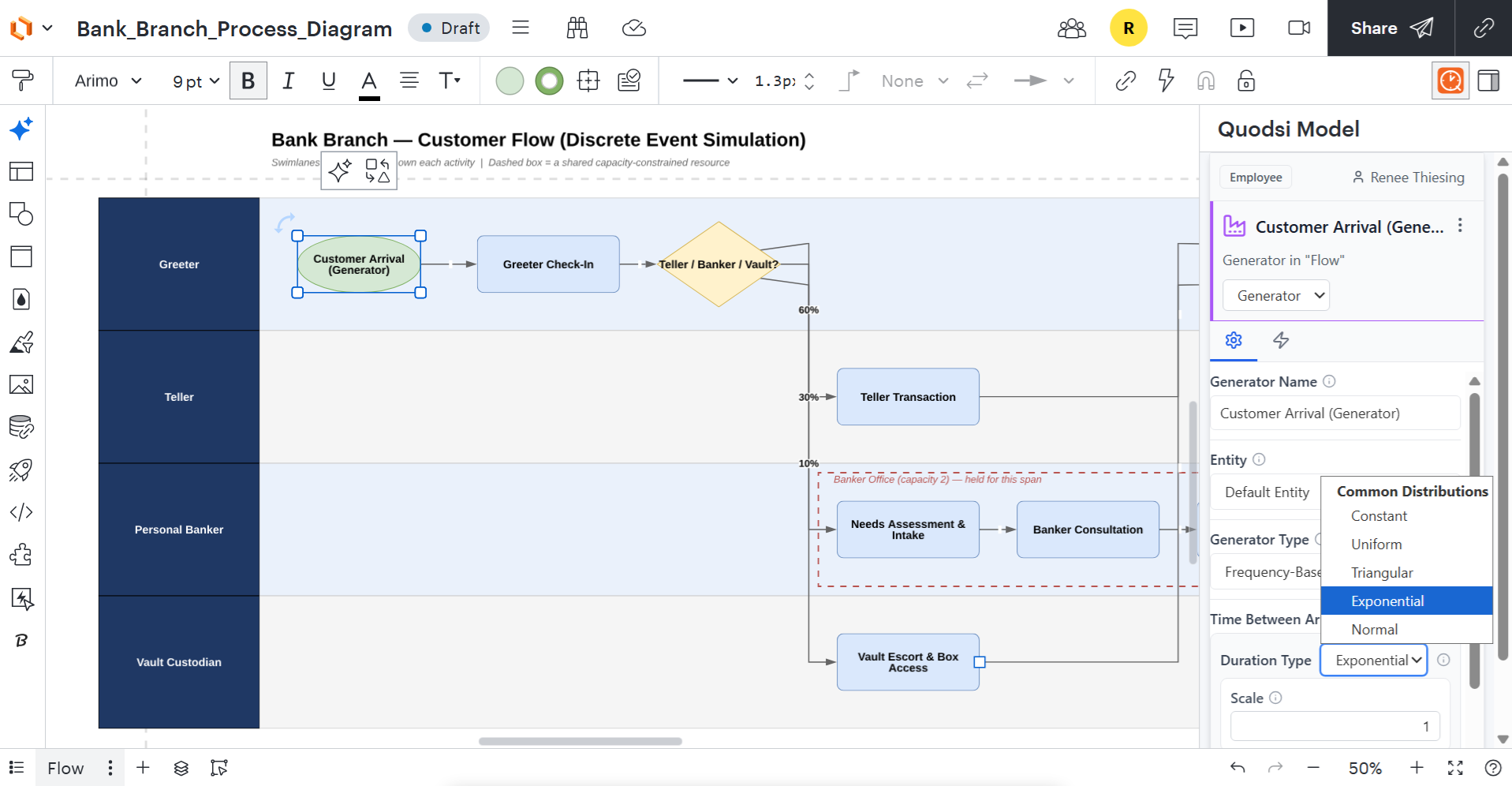The width and height of the screenshot is (1512, 786).
Task: Toggle the pages outline list icon
Action: [17, 768]
